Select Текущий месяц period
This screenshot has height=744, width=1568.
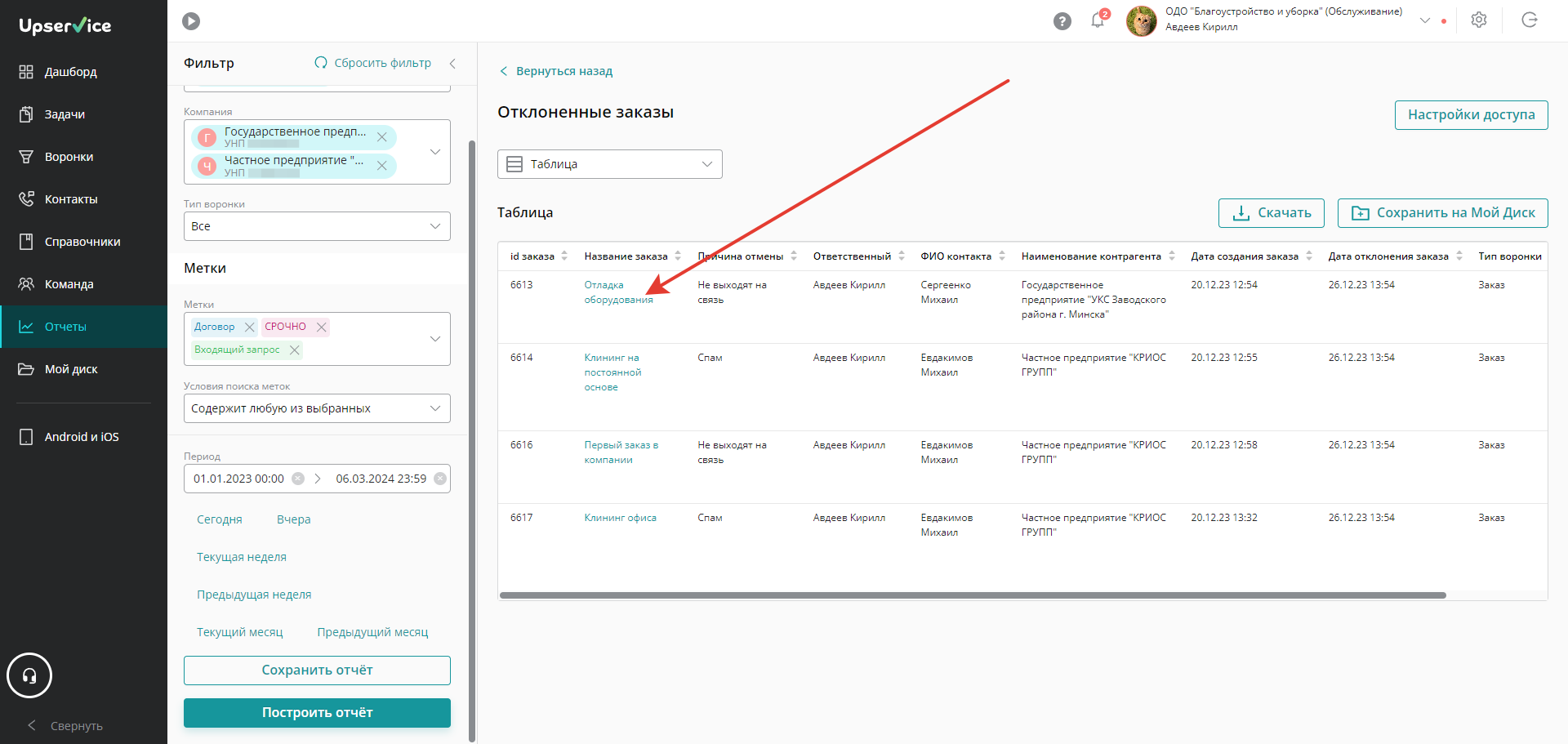tap(240, 632)
